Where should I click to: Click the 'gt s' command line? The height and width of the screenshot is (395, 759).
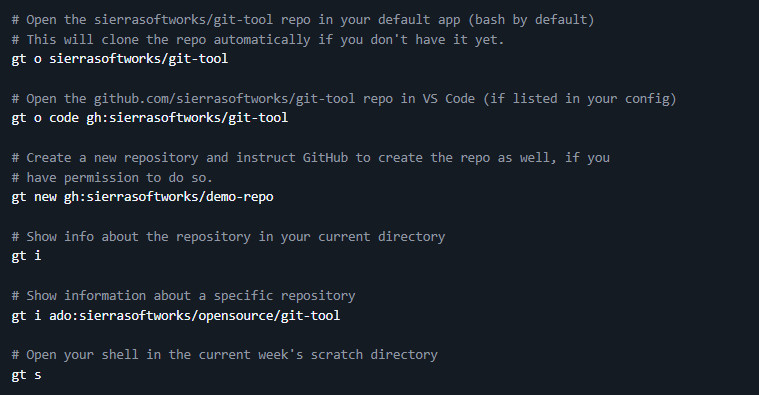(x=26, y=375)
